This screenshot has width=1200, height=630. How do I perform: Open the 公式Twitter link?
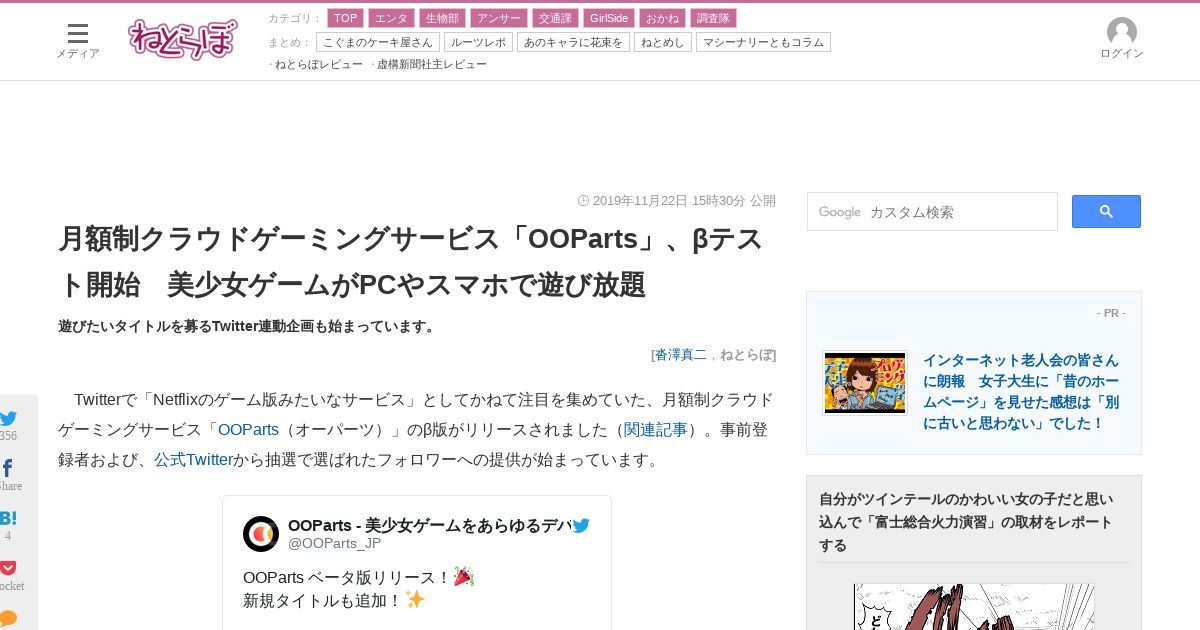click(193, 460)
